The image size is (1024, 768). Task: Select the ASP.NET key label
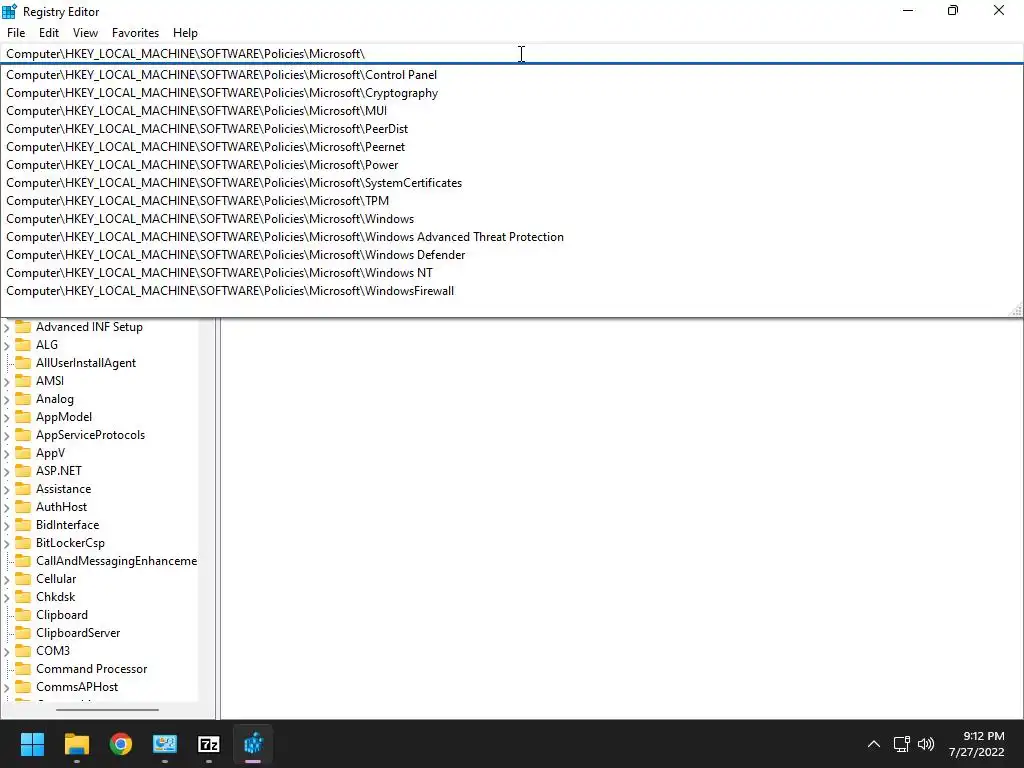59,471
